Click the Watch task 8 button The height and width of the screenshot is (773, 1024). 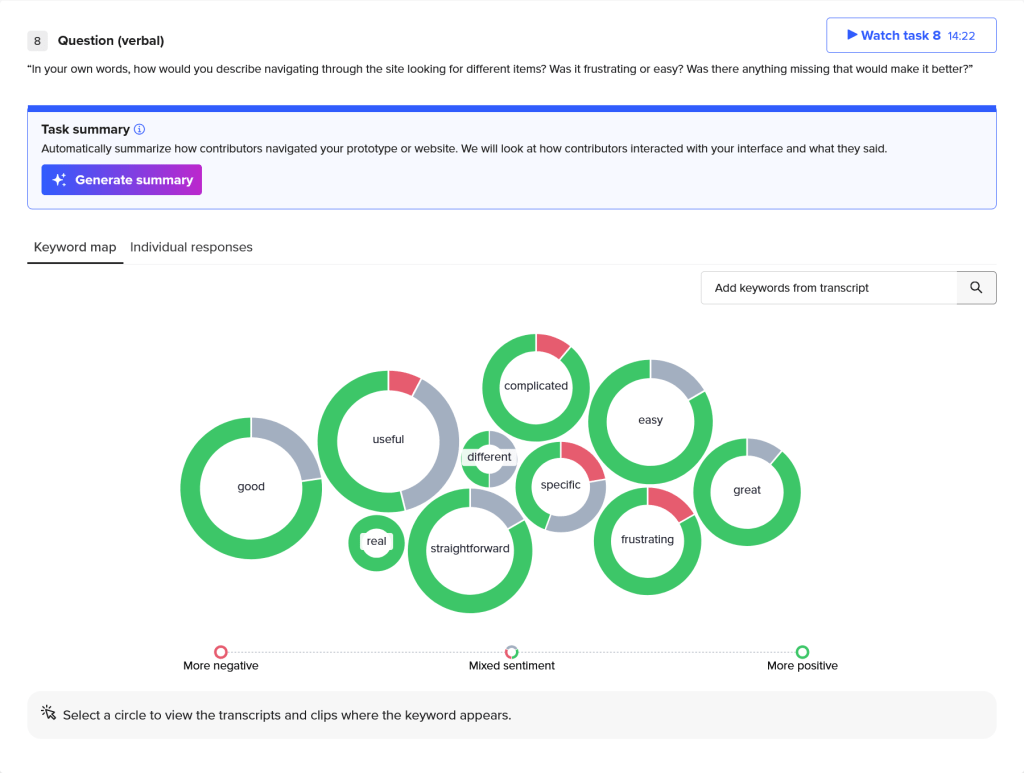[x=910, y=35]
